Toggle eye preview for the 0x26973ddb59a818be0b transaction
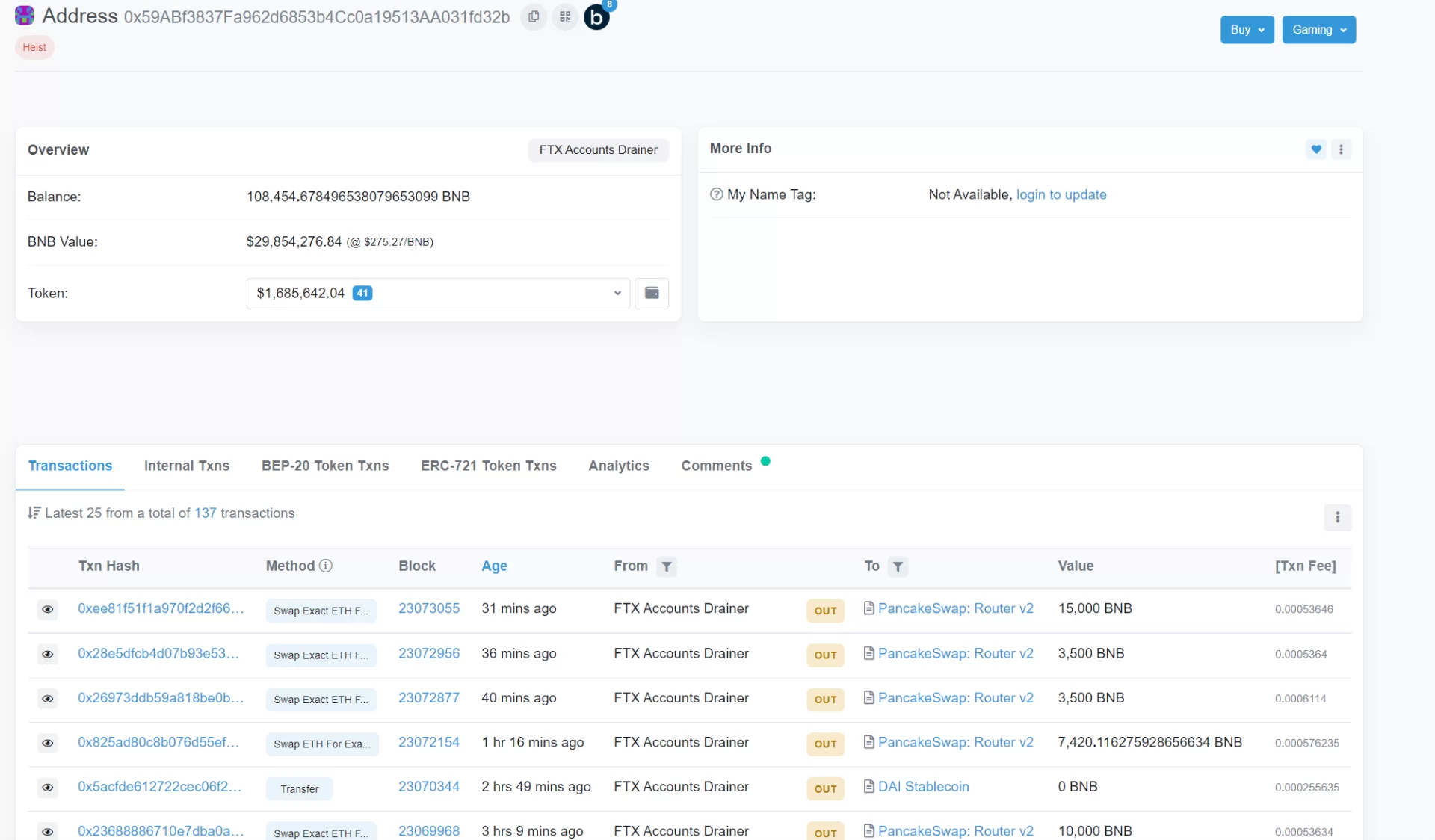 47,699
